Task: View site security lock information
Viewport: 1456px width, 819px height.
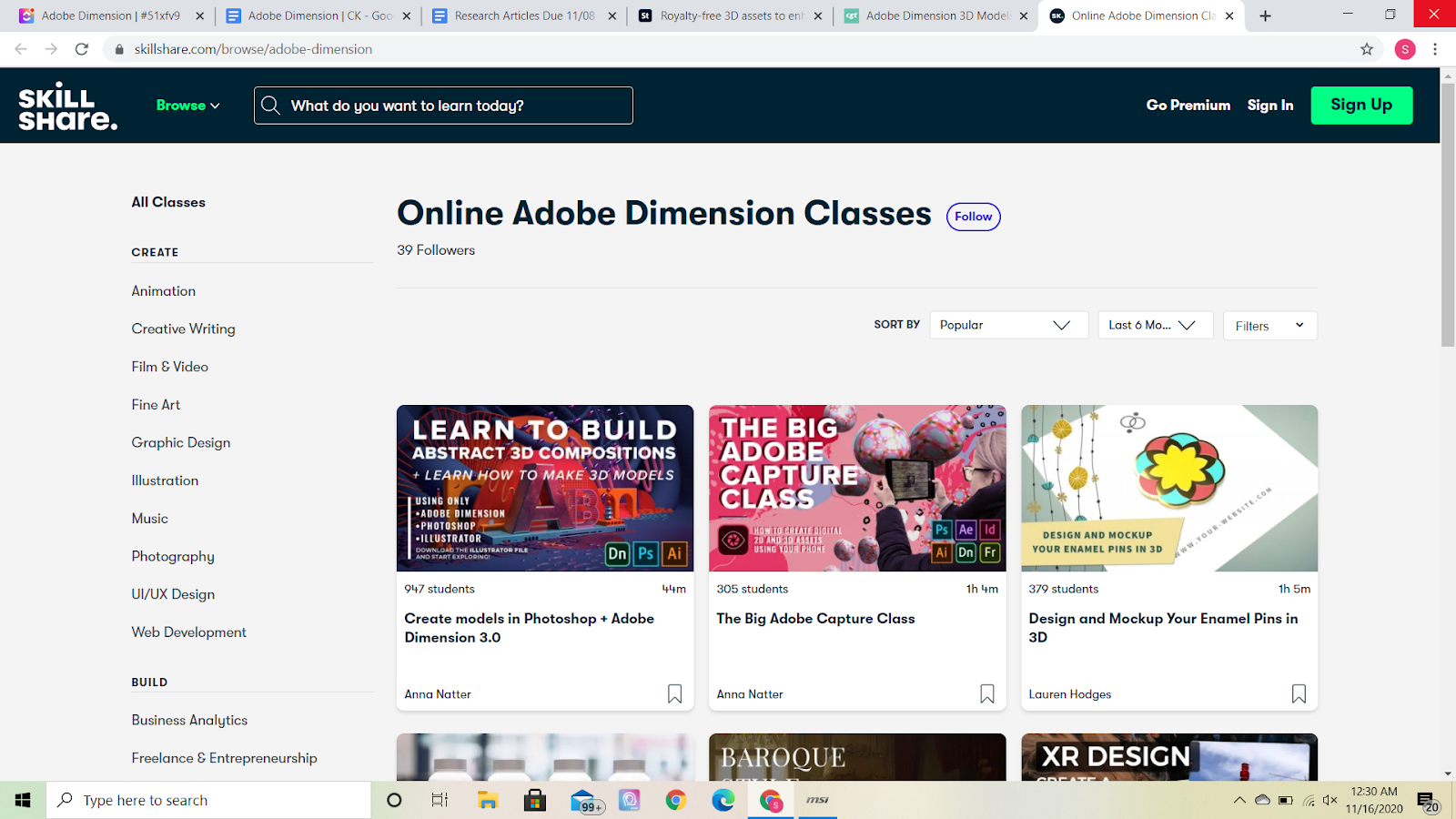Action: pos(118,49)
